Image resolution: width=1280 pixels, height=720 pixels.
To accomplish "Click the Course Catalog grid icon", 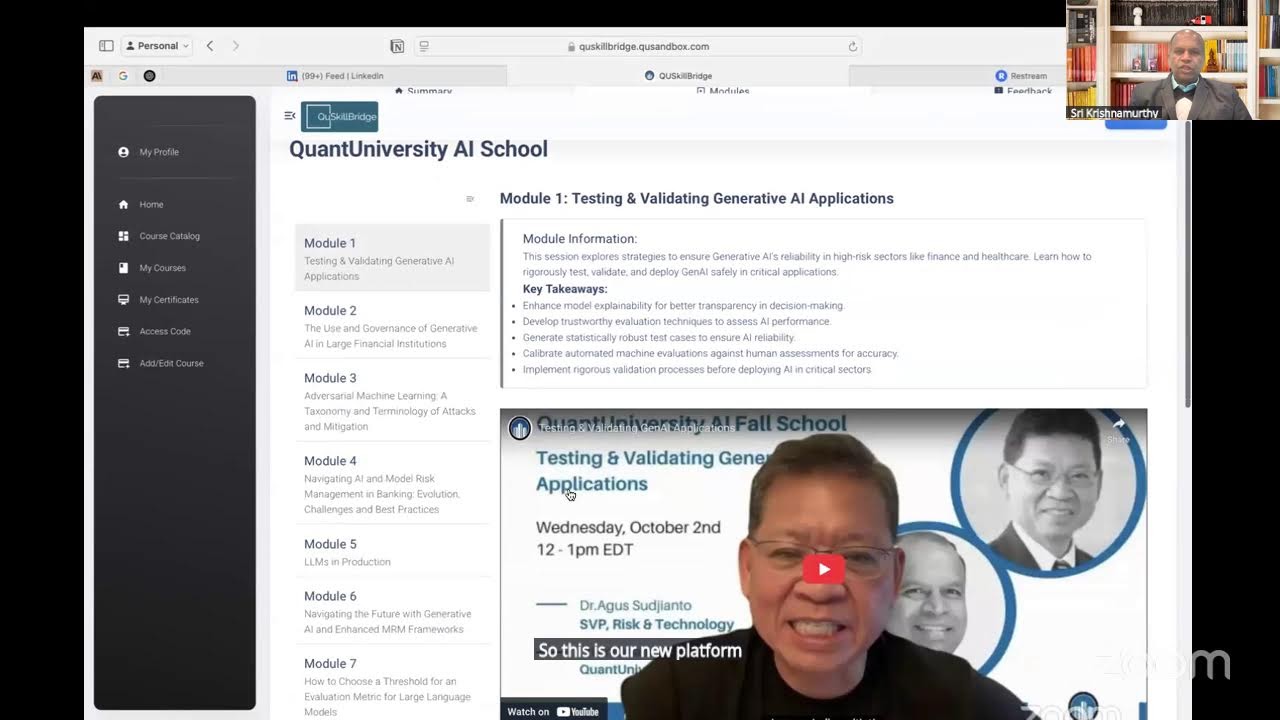I will pos(124,236).
